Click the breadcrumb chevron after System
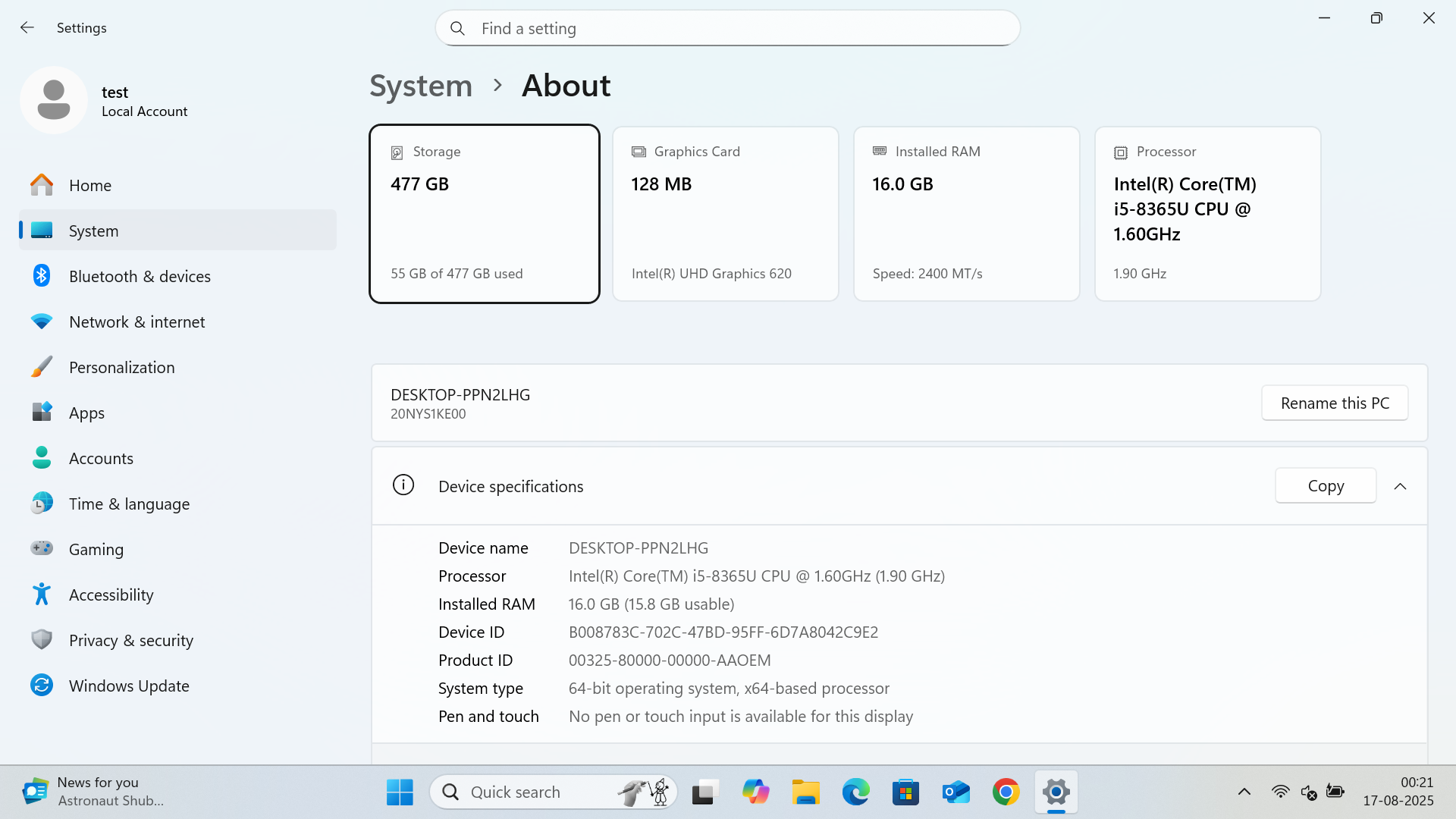This screenshot has height=819, width=1456. 497,86
